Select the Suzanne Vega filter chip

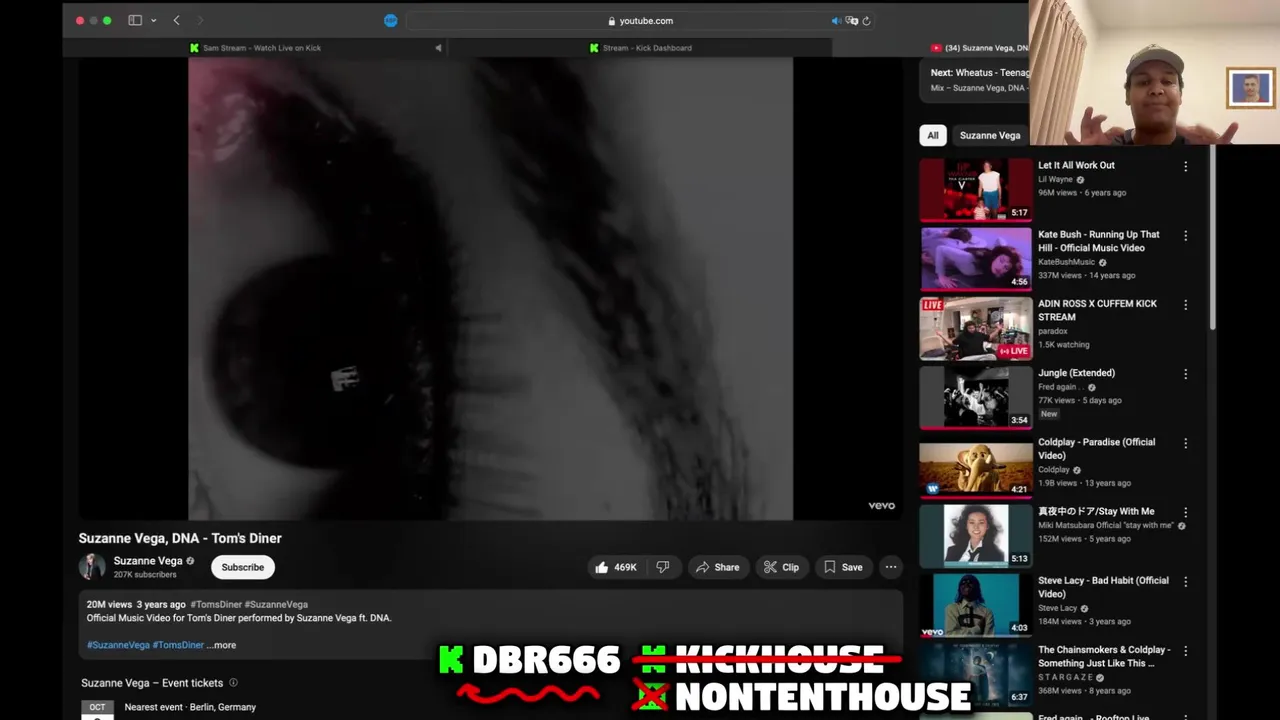pos(990,135)
